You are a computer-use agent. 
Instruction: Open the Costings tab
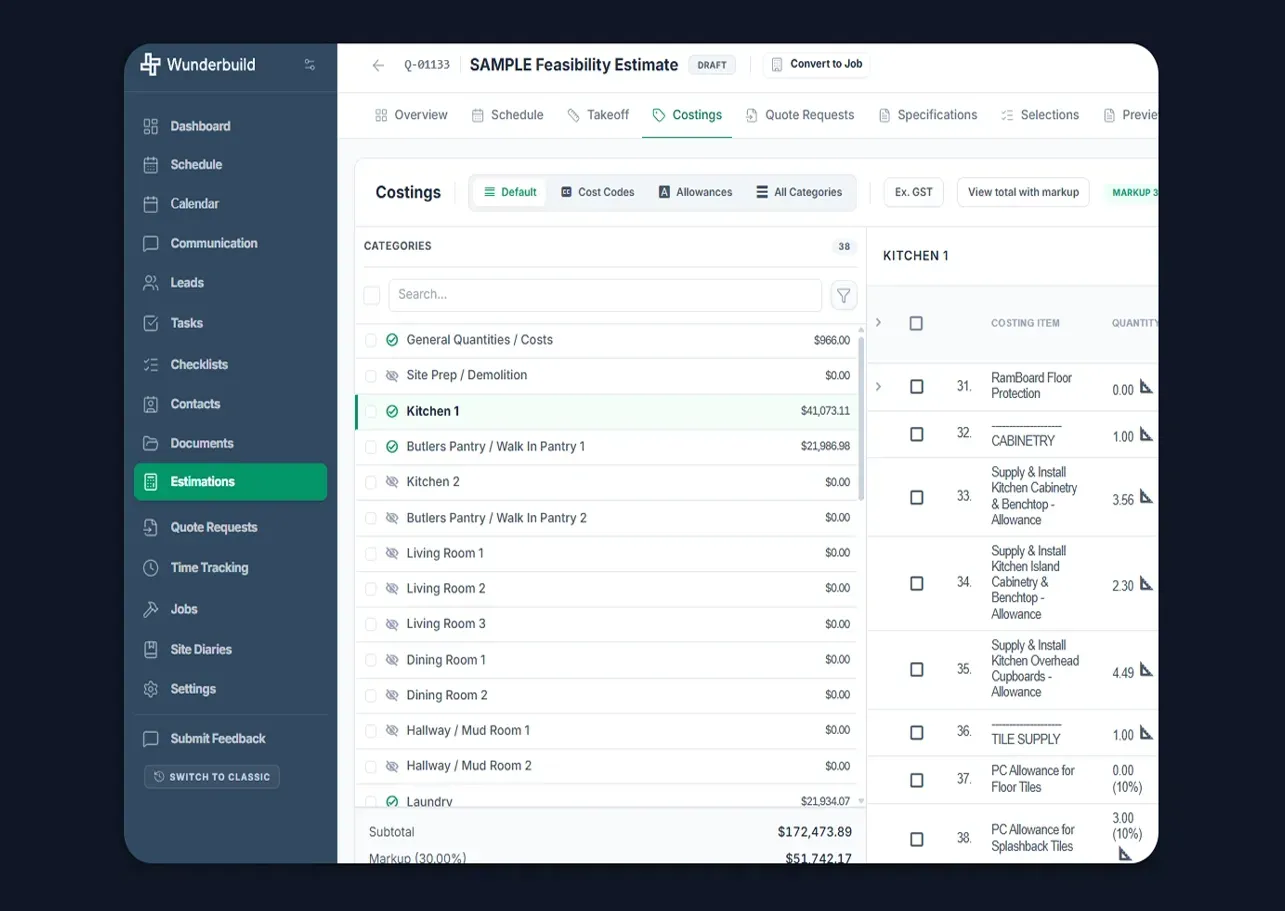point(687,115)
